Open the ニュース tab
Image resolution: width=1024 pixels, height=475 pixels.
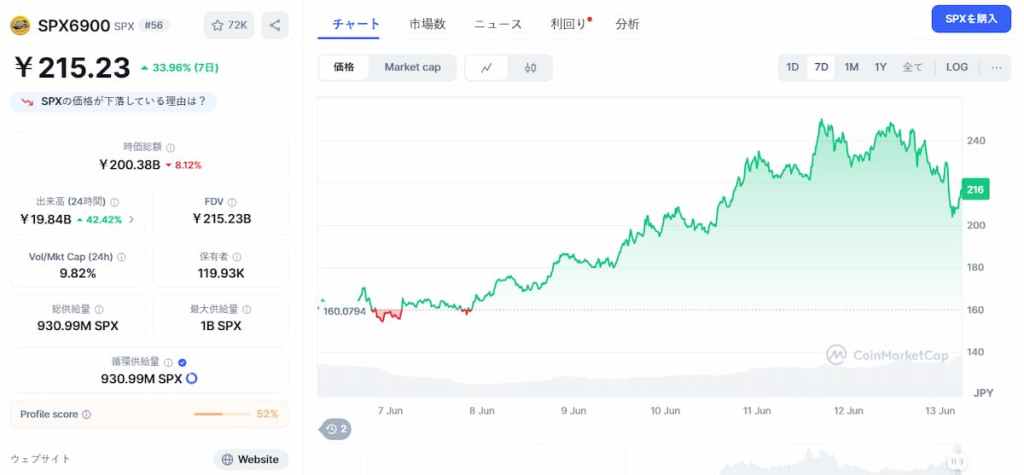click(498, 24)
